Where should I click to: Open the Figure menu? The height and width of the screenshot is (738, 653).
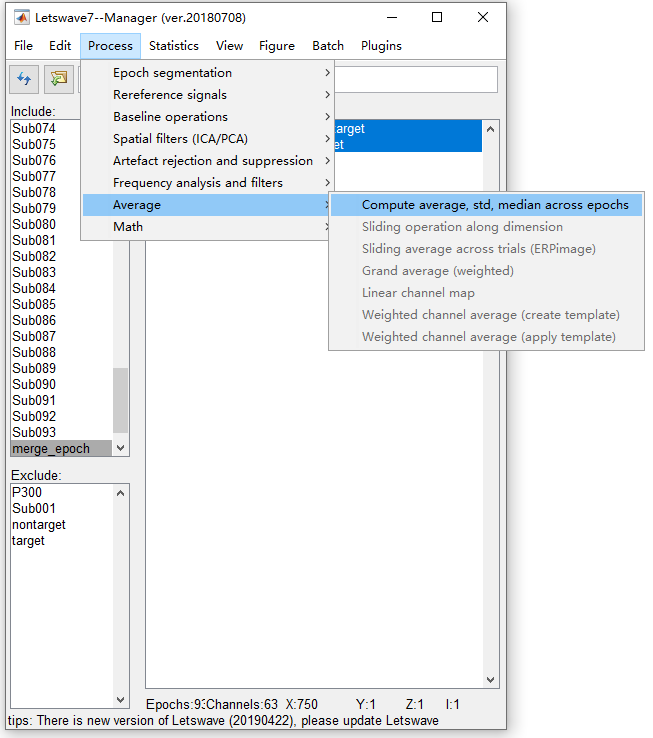coord(277,46)
